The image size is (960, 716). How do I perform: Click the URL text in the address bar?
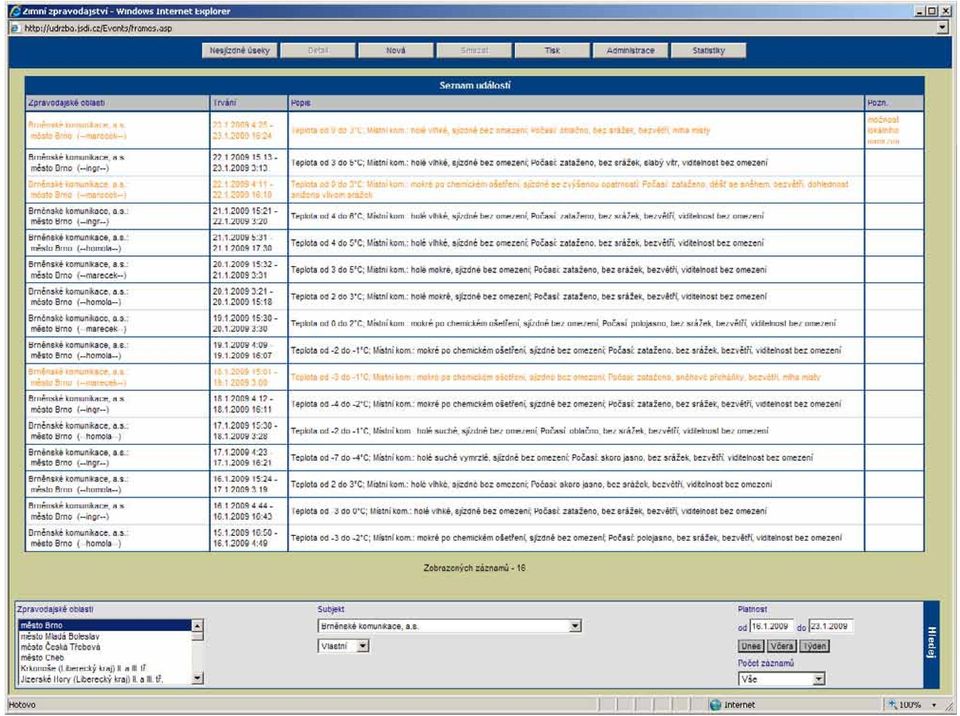(x=99, y=28)
